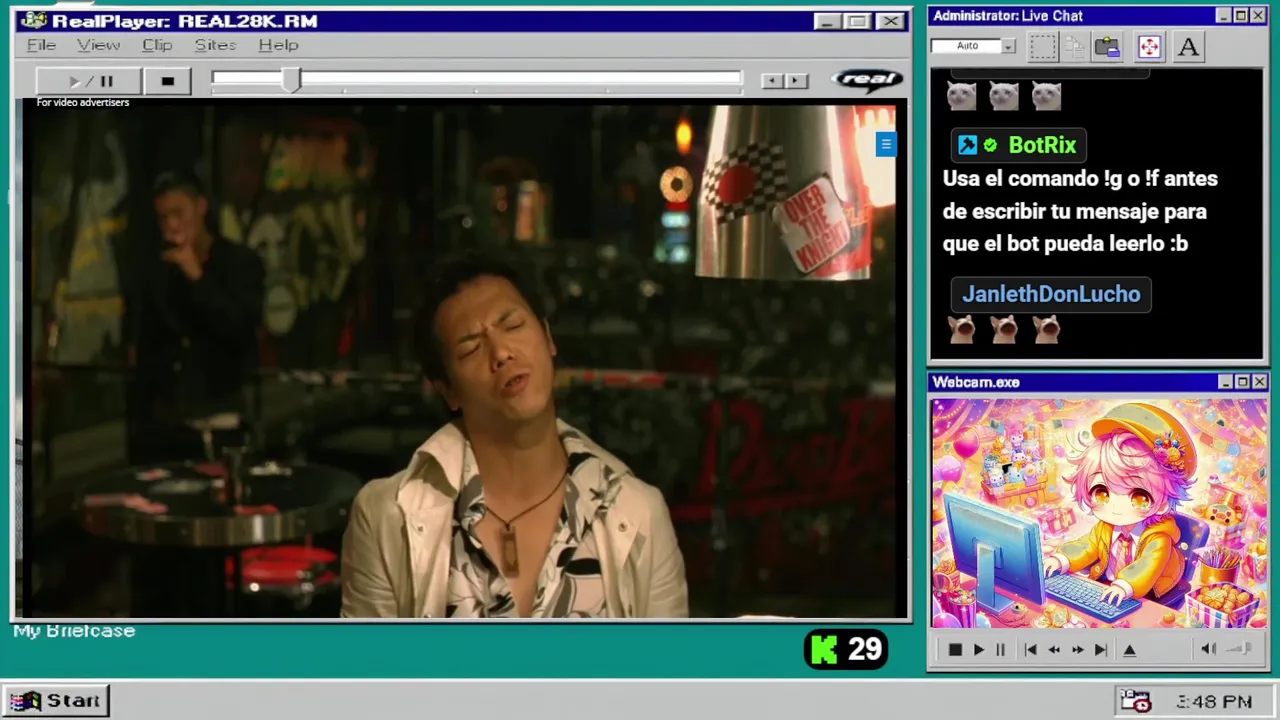Click the Fast-forward button in Webcam.exe
The width and height of the screenshot is (1280, 720).
click(x=1077, y=650)
